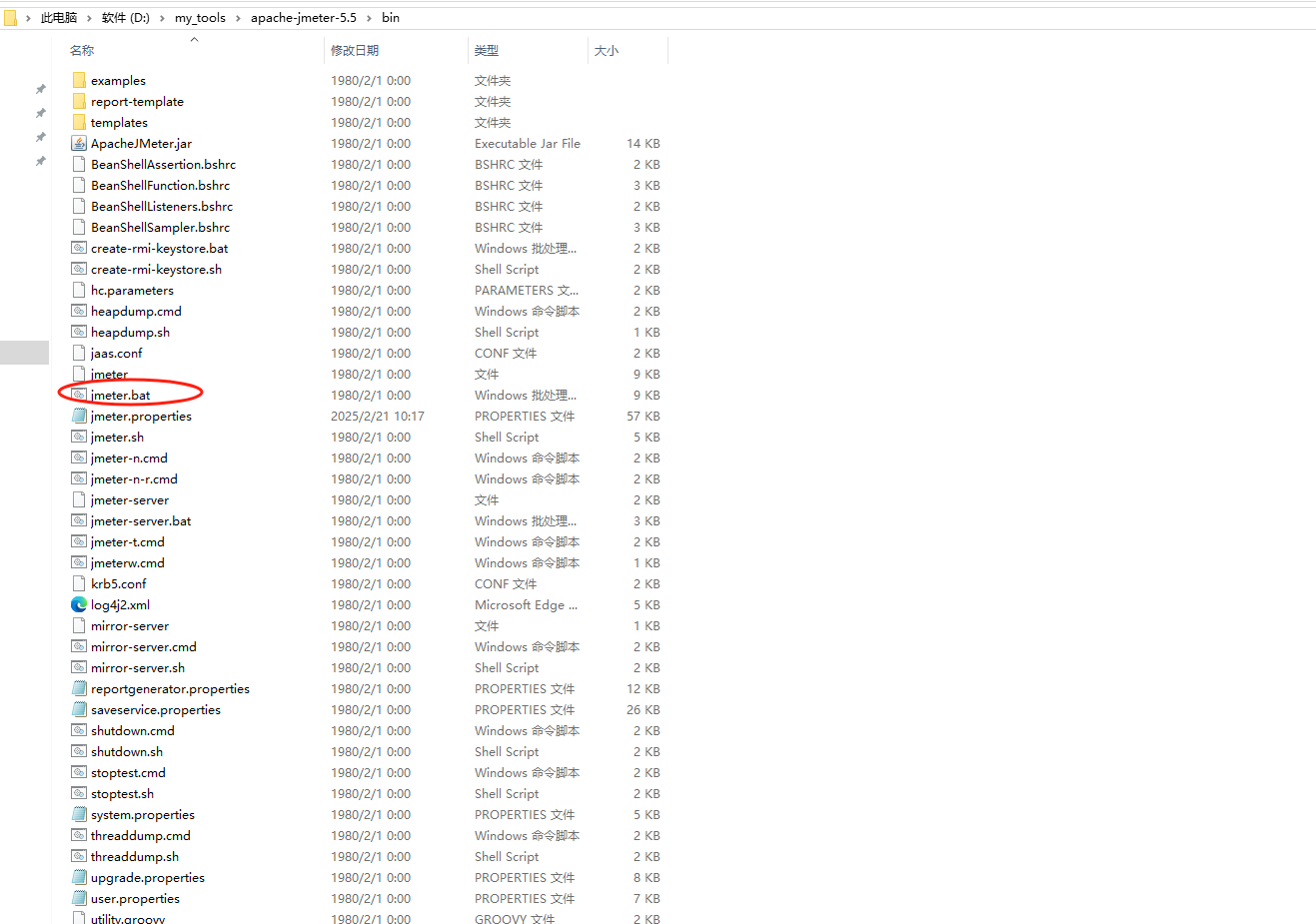The width and height of the screenshot is (1316, 924).
Task: Click the saveservice.properties file icon
Action: 79,709
